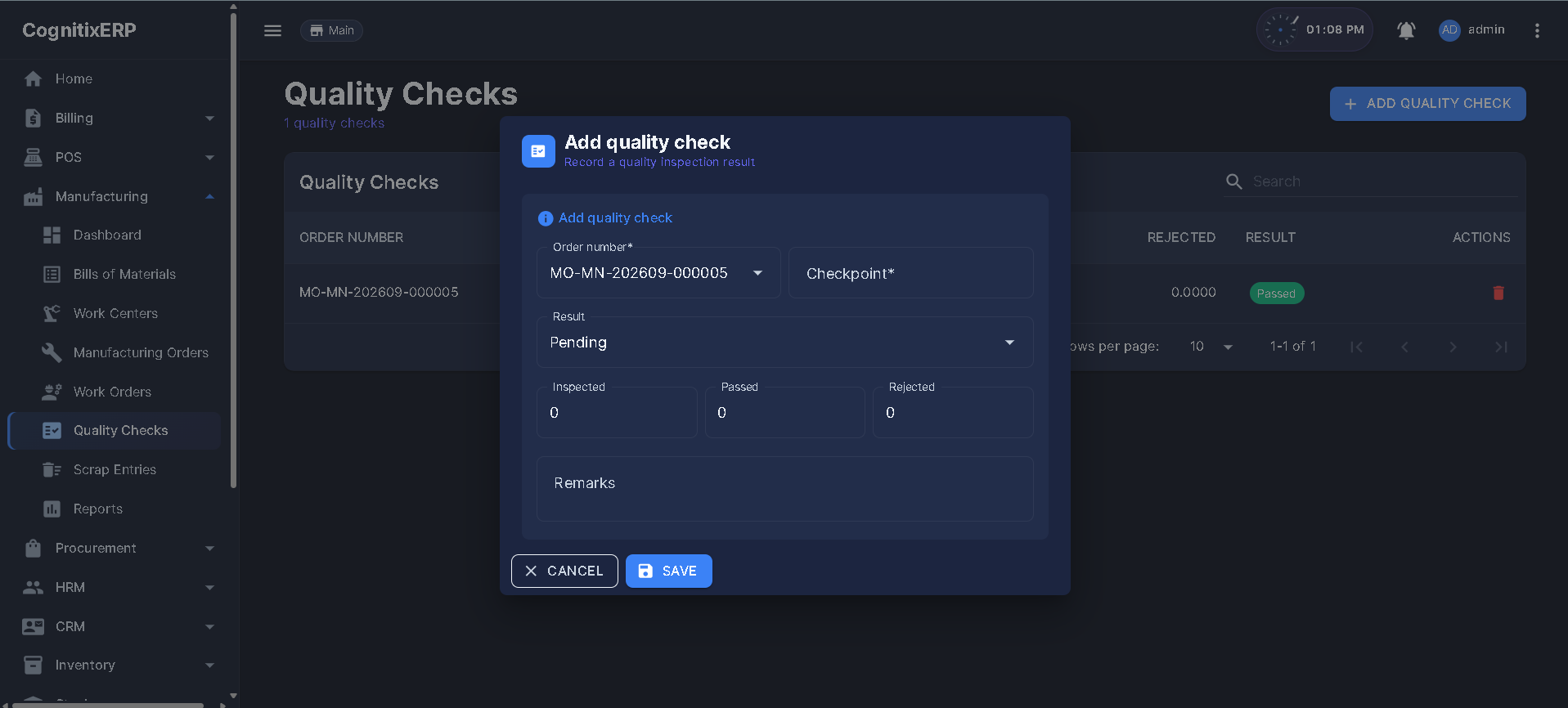Viewport: 1568px width, 708px height.
Task: Save the quality check
Action: pyautogui.click(x=668, y=571)
